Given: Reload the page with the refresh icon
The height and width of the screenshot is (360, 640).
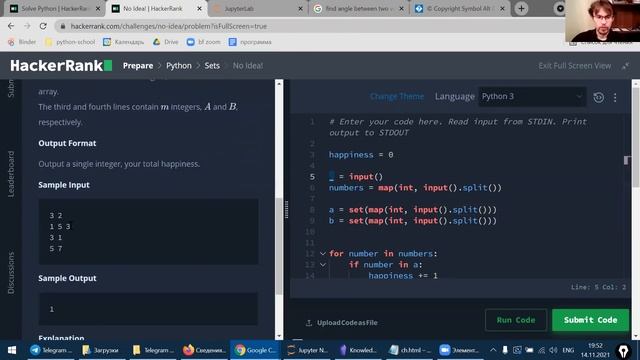Looking at the screenshot, I should [x=43, y=26].
